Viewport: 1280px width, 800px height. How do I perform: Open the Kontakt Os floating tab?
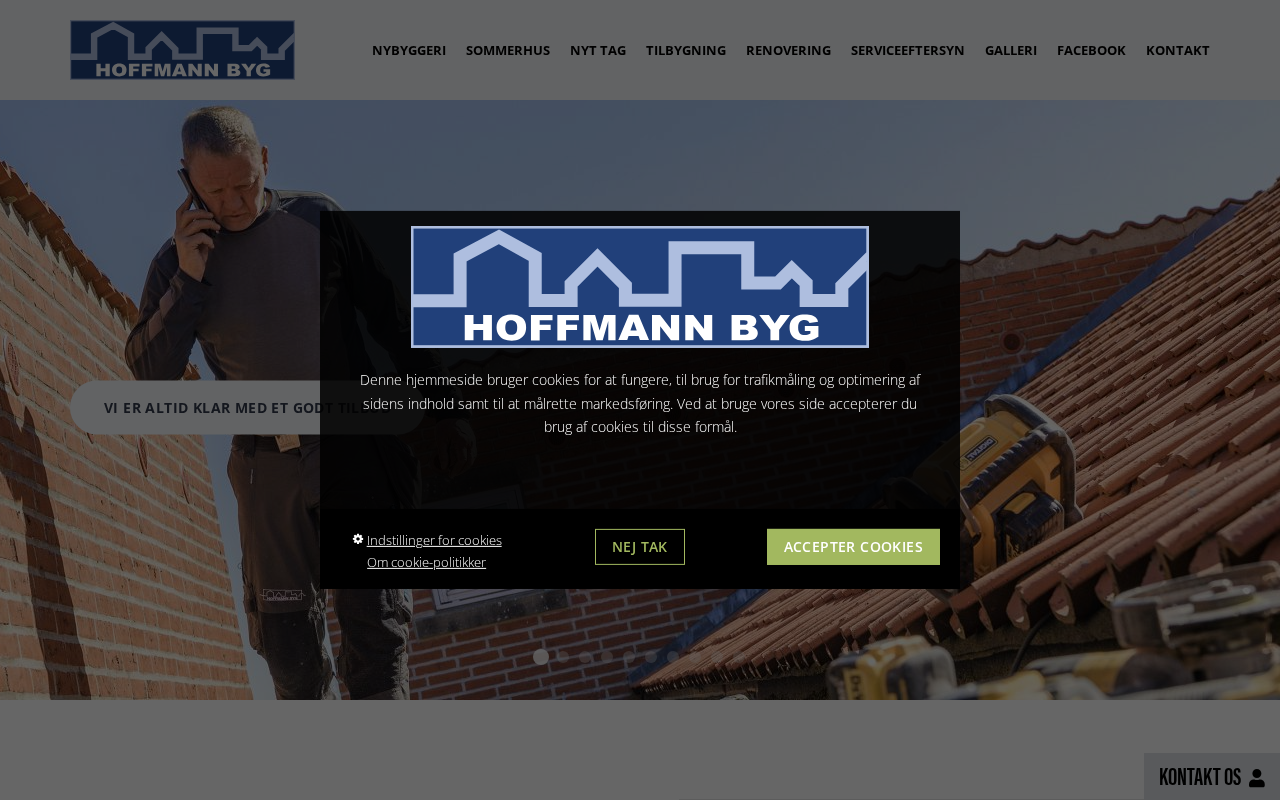[x=1212, y=777]
